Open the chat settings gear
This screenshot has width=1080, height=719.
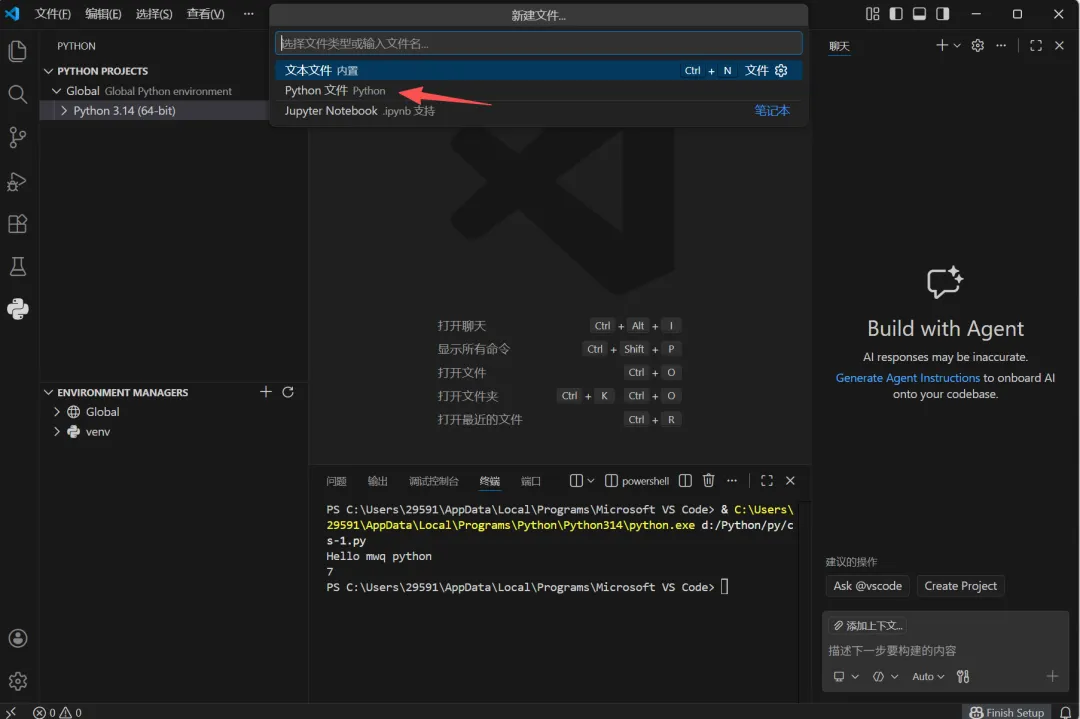tap(977, 45)
